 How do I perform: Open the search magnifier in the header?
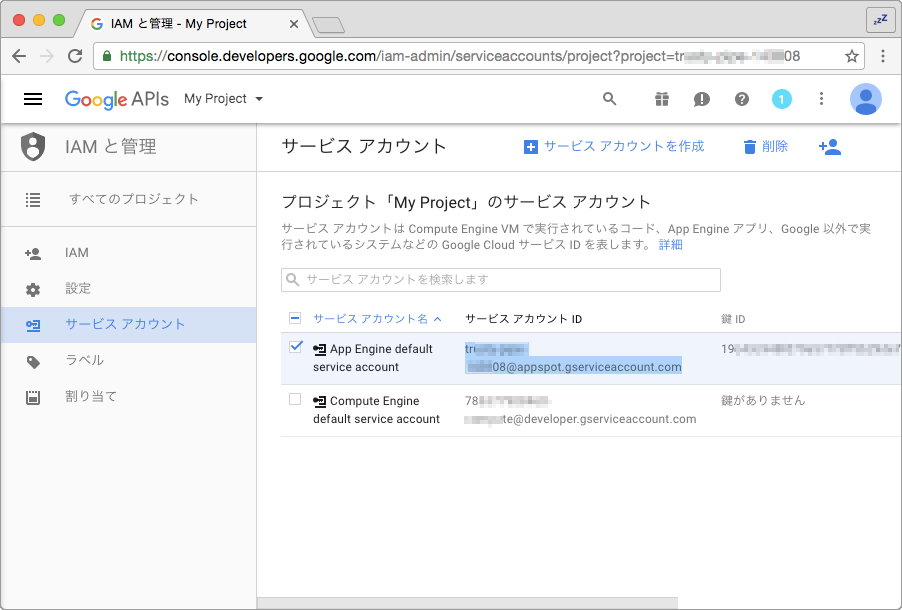609,99
